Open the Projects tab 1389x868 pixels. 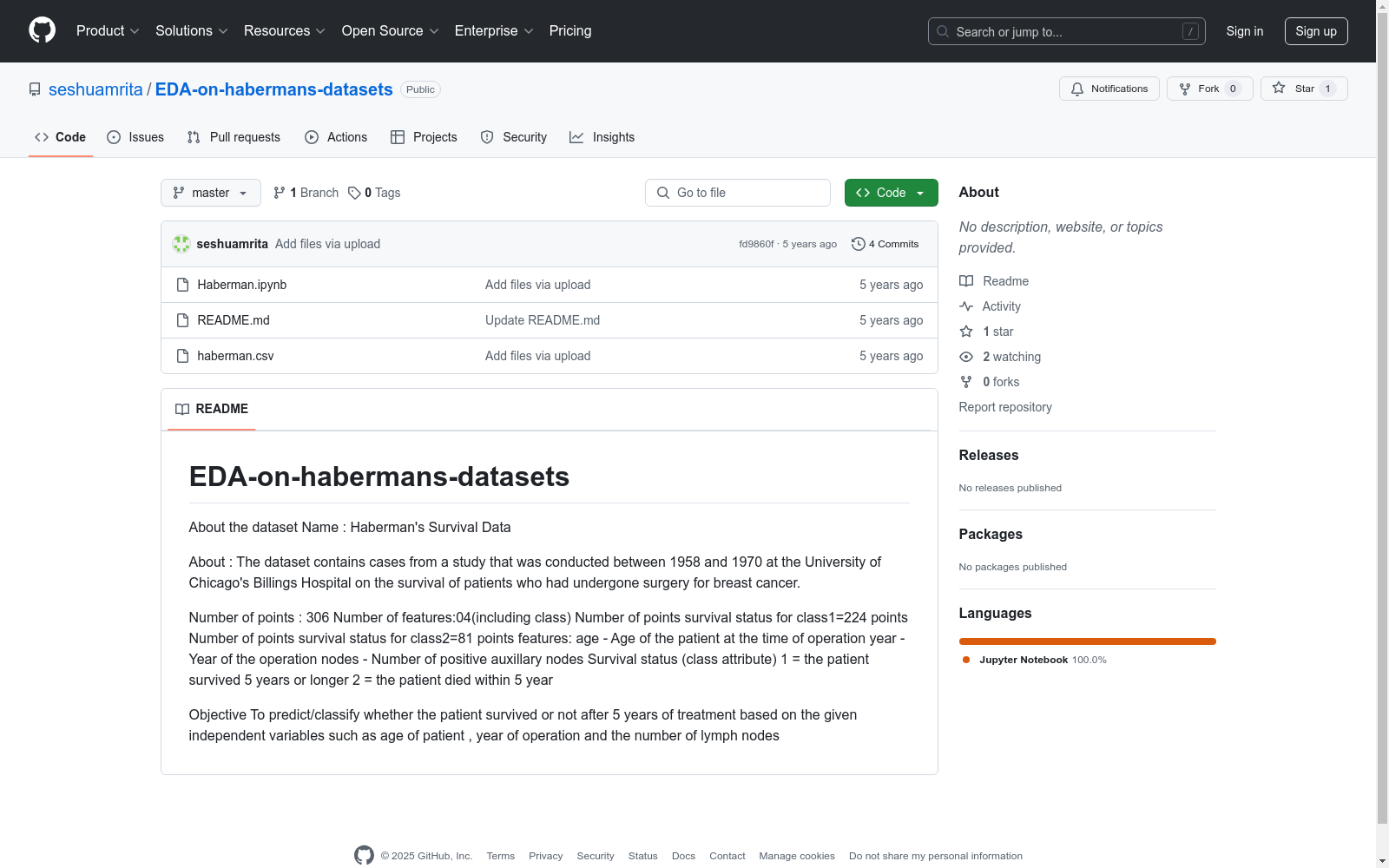(x=424, y=137)
